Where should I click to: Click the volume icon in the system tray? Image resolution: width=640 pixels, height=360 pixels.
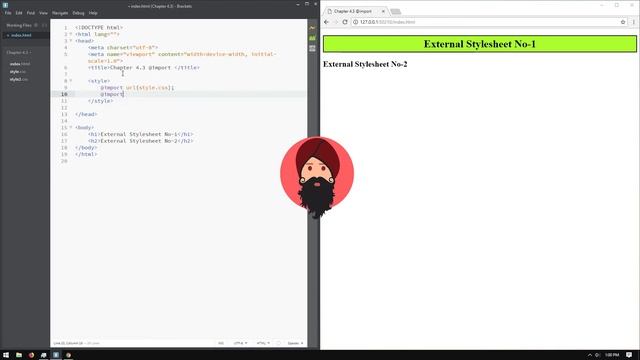pyautogui.click(x=597, y=355)
